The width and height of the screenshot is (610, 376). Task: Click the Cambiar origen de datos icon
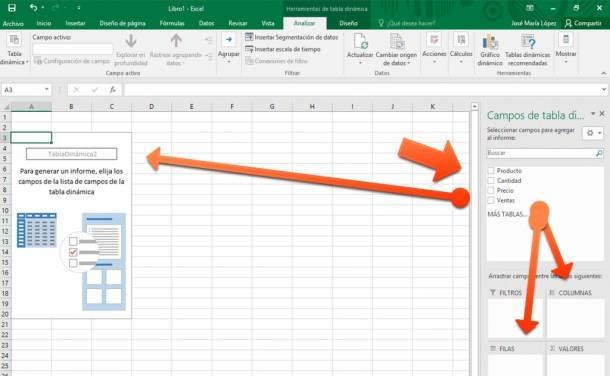pyautogui.click(x=396, y=41)
